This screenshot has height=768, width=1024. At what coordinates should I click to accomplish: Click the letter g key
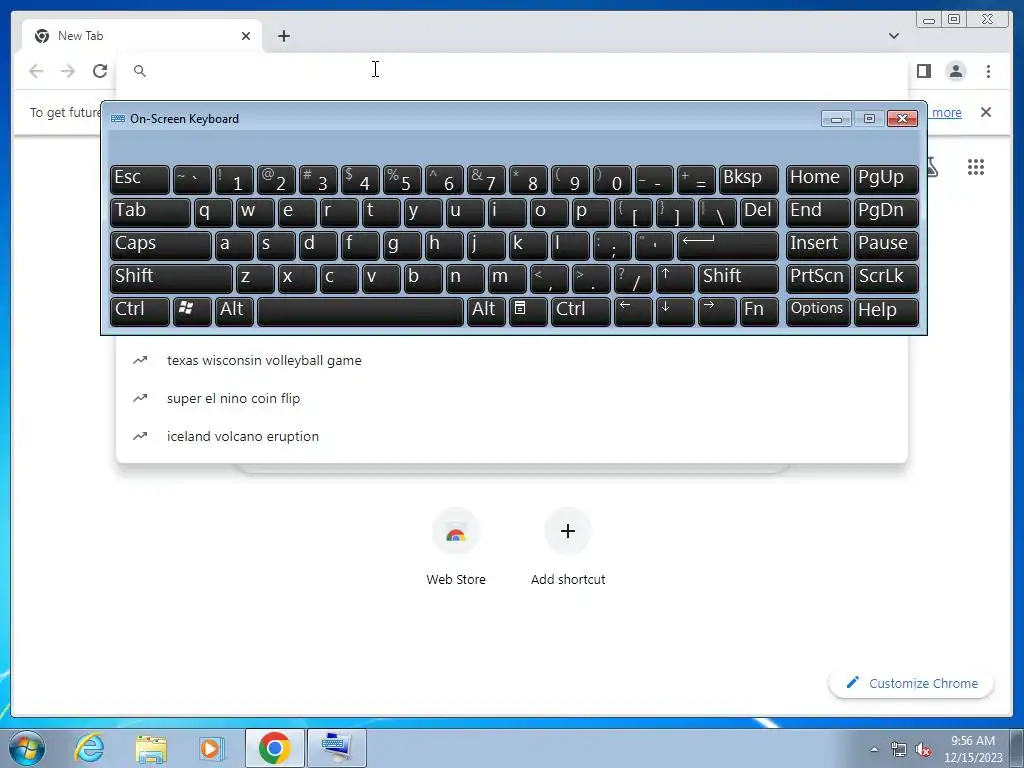(402, 245)
